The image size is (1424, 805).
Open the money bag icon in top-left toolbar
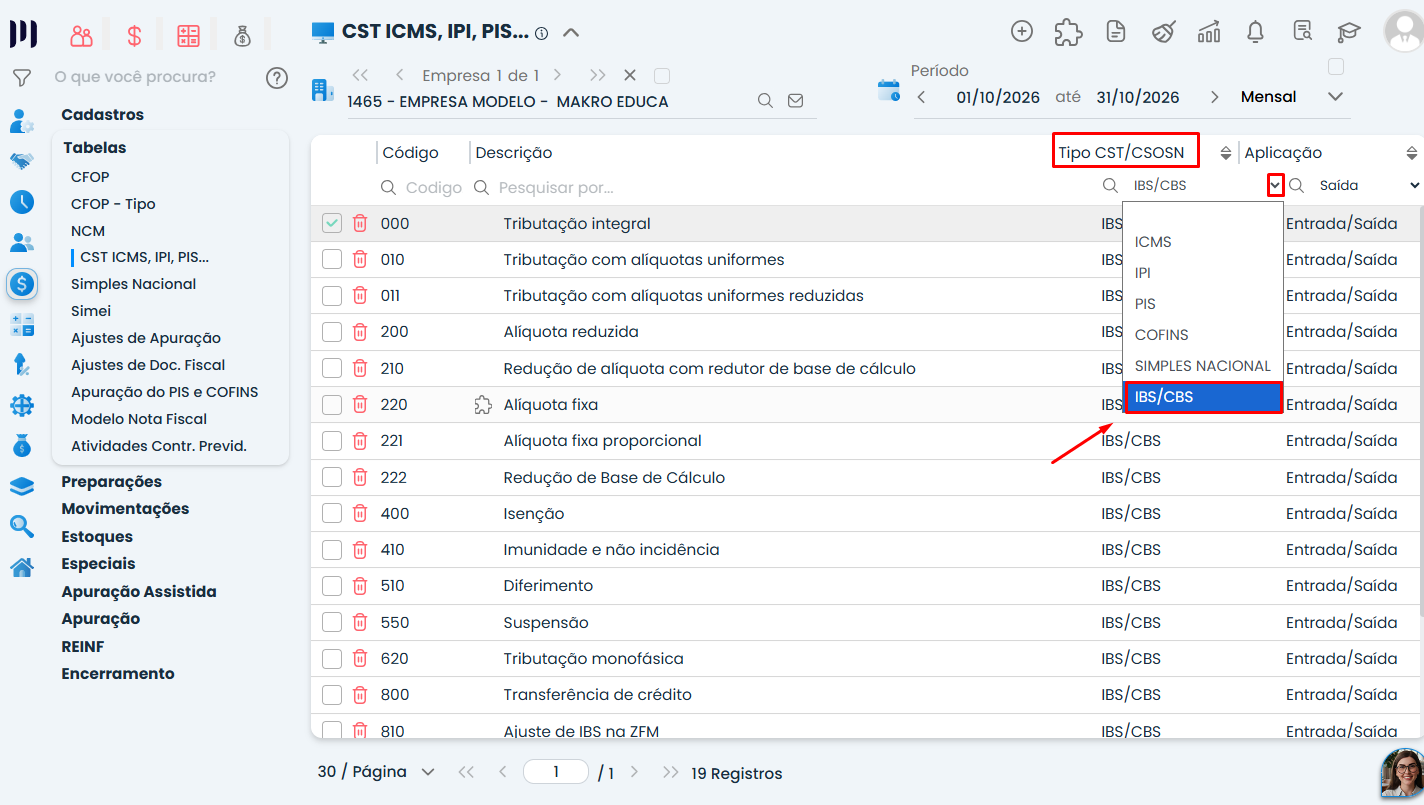(242, 36)
